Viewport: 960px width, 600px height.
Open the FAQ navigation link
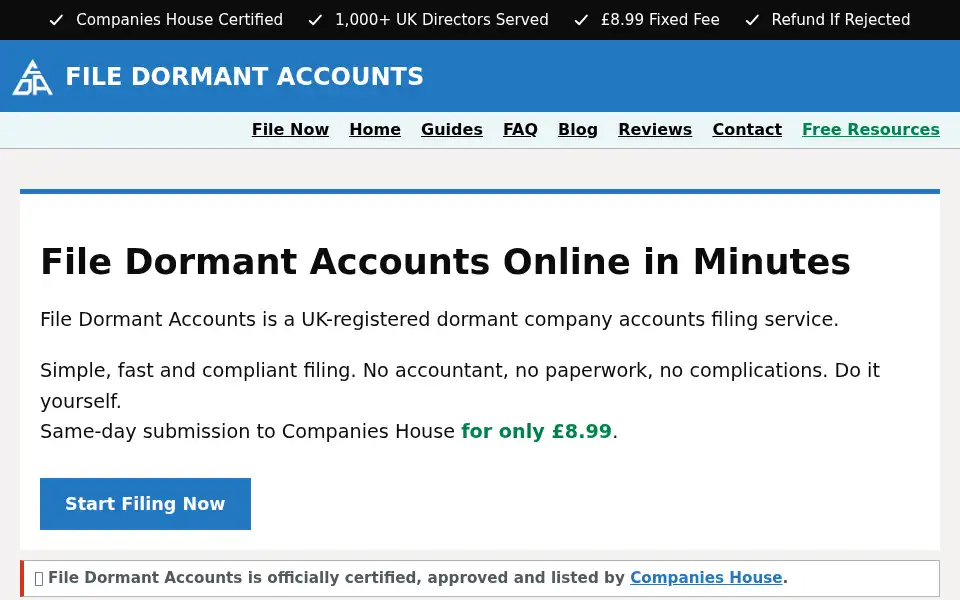click(x=520, y=130)
